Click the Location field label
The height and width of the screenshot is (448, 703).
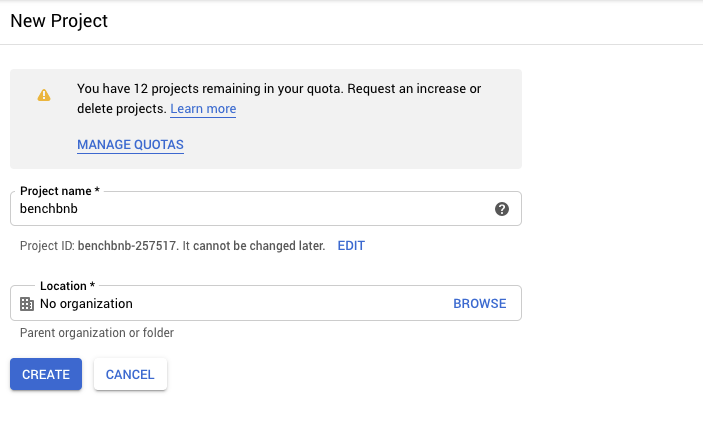(x=67, y=286)
